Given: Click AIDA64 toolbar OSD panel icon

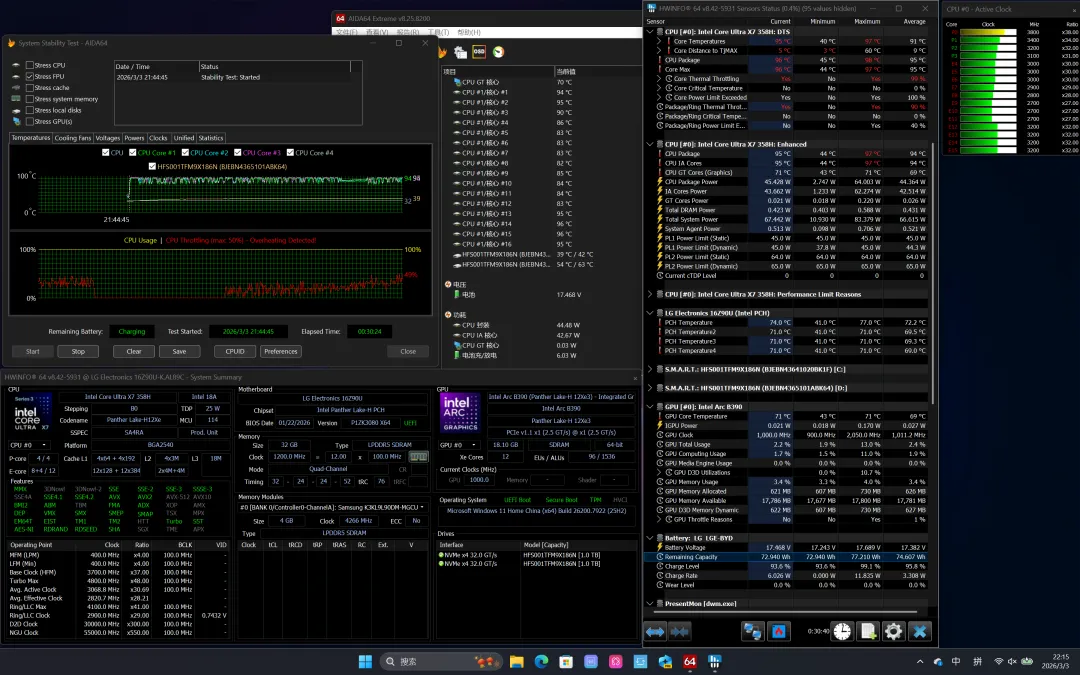Looking at the screenshot, I should [x=479, y=52].
